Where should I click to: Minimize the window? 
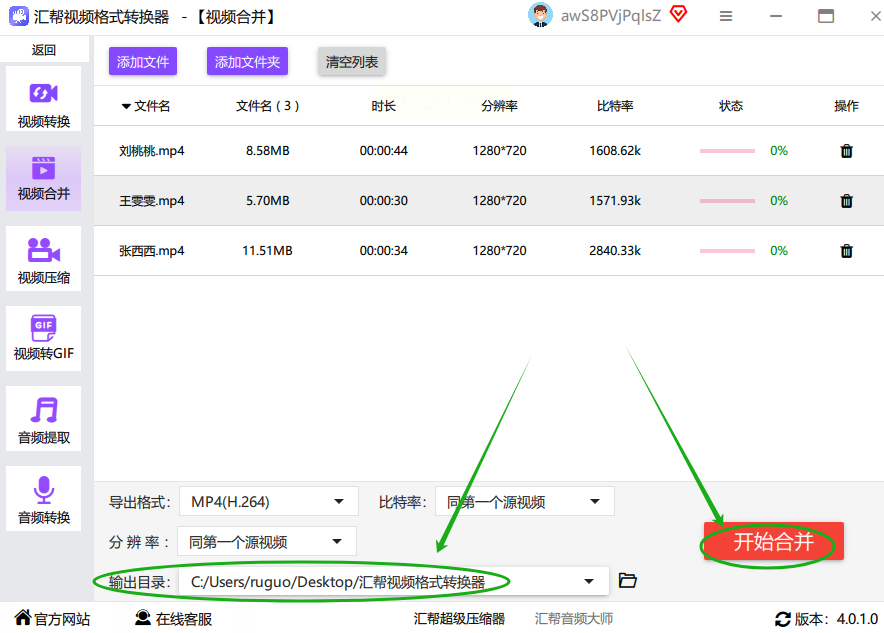click(776, 16)
